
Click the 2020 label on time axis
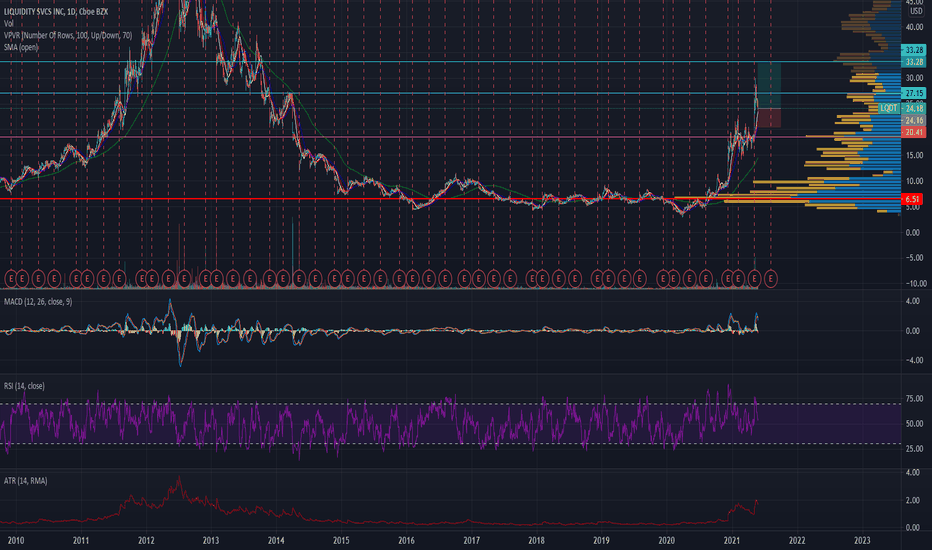tap(666, 541)
